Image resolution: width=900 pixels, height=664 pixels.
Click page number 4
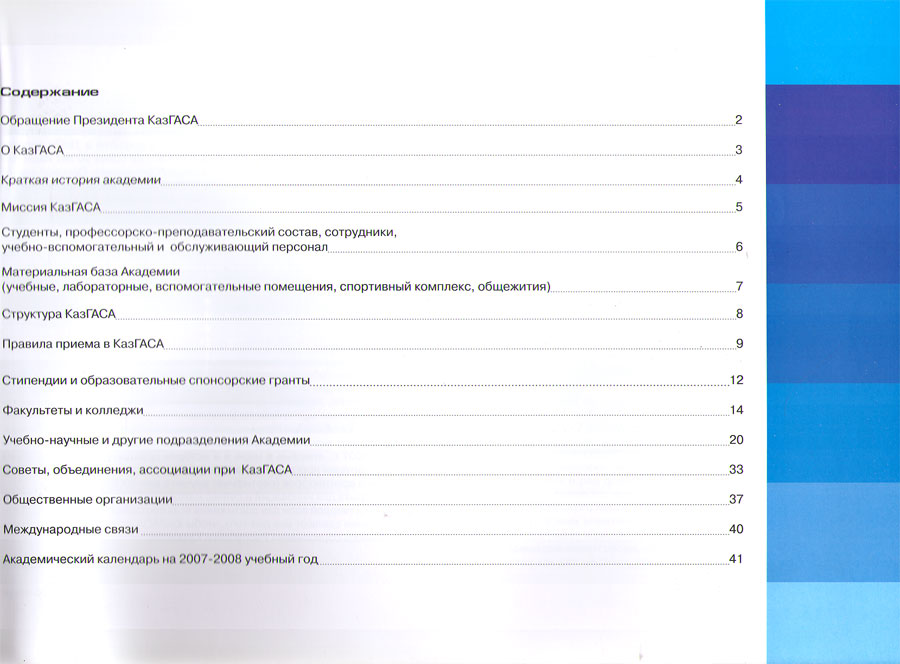click(x=739, y=180)
